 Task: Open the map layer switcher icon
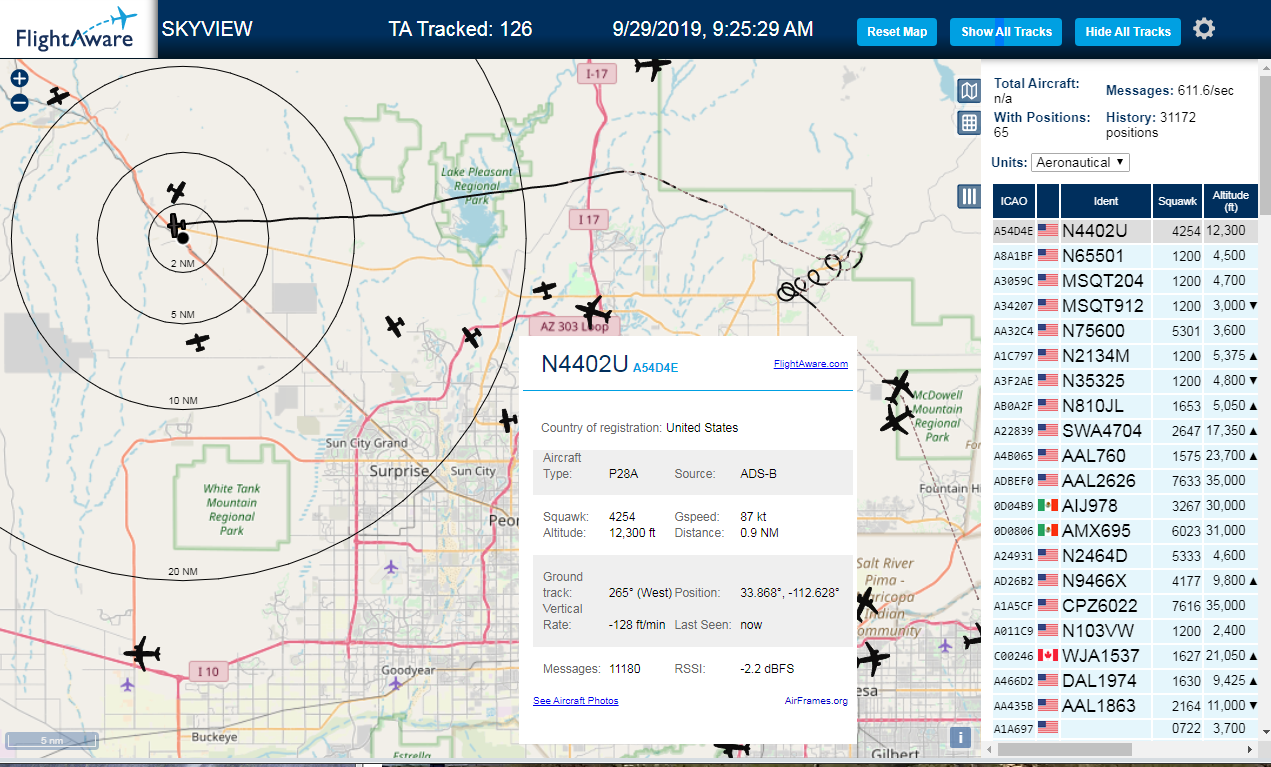[968, 92]
